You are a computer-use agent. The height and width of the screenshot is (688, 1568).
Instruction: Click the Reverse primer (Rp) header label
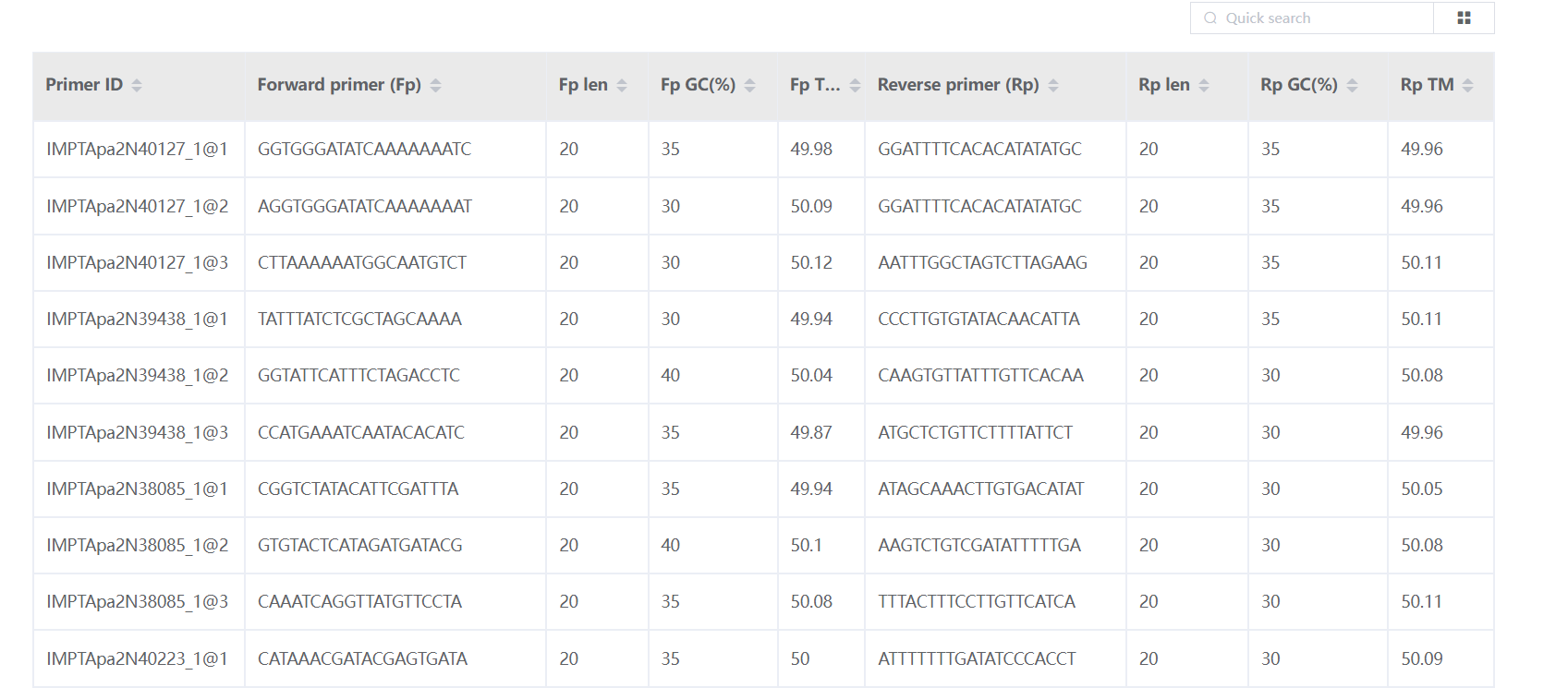tap(957, 85)
